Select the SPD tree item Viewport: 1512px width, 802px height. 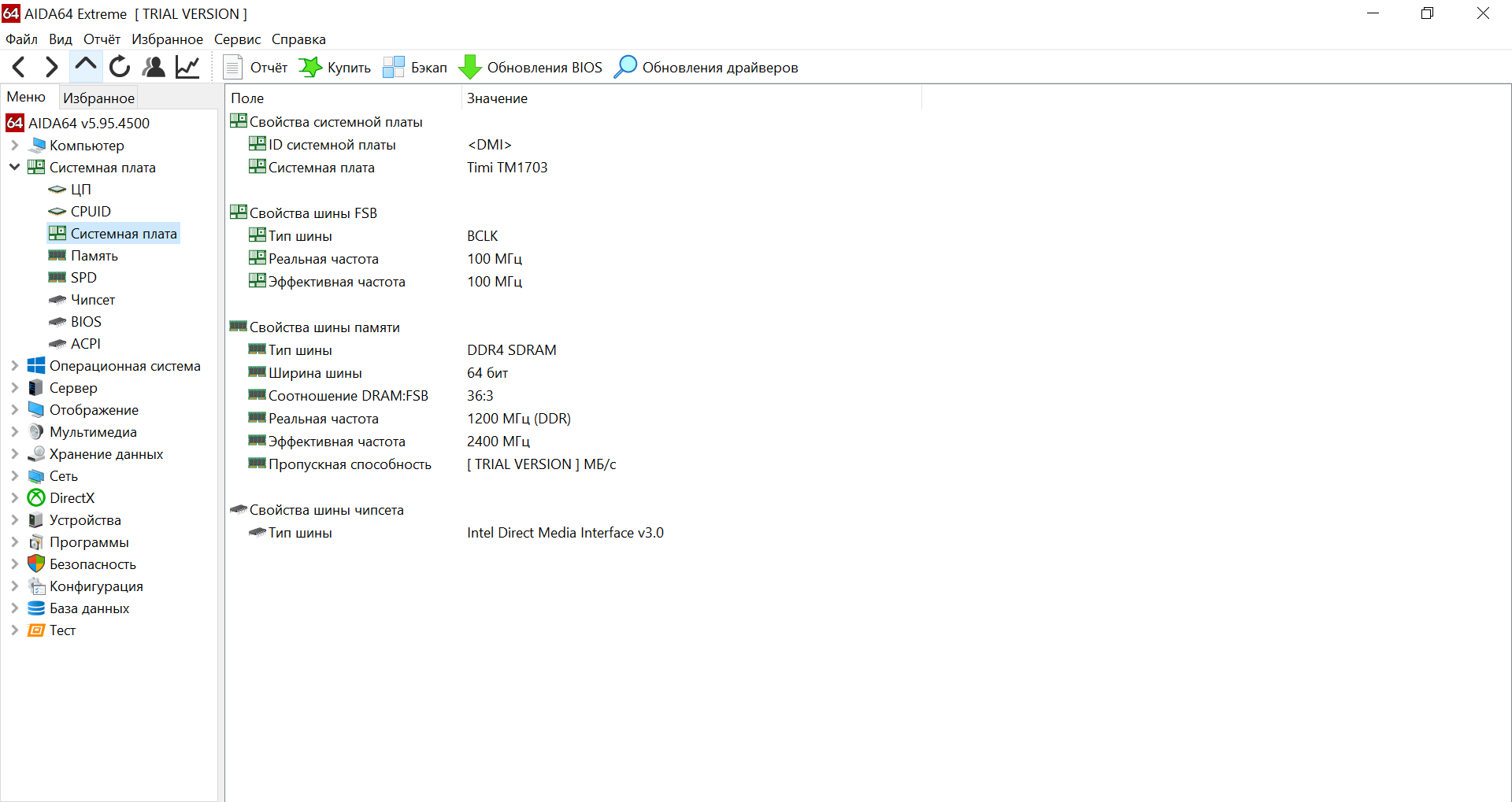[83, 277]
